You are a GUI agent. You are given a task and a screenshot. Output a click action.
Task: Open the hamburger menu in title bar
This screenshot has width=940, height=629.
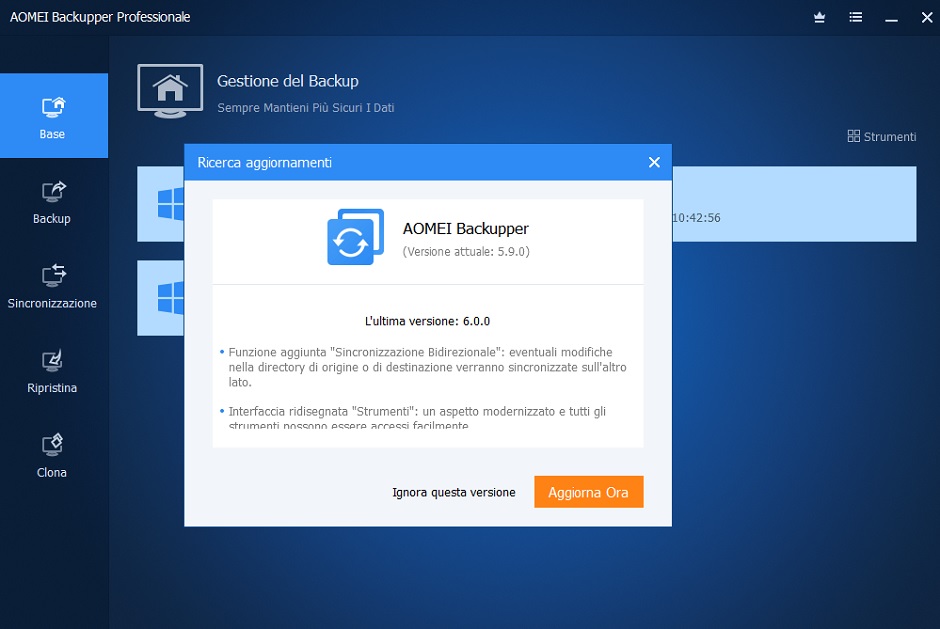coord(855,17)
